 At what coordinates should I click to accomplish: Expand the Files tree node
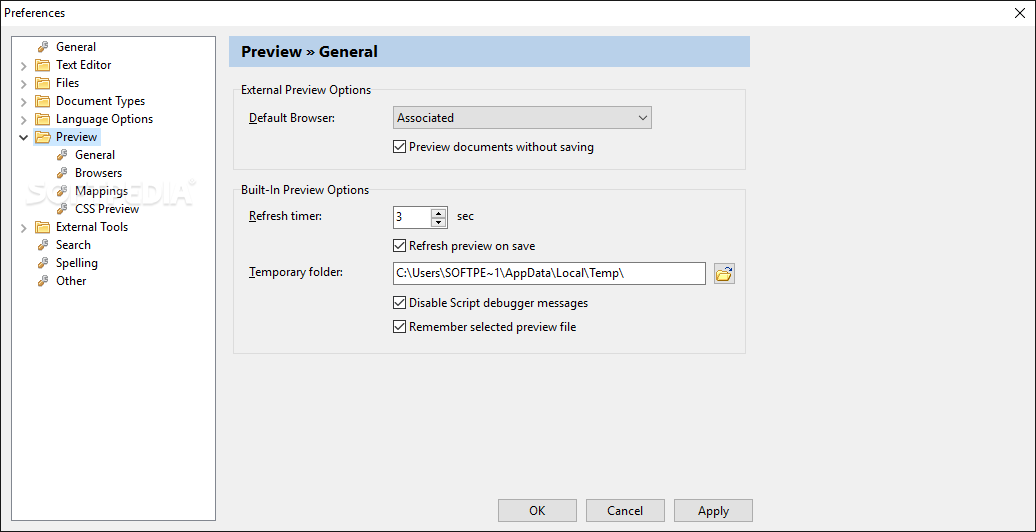pyautogui.click(x=24, y=83)
